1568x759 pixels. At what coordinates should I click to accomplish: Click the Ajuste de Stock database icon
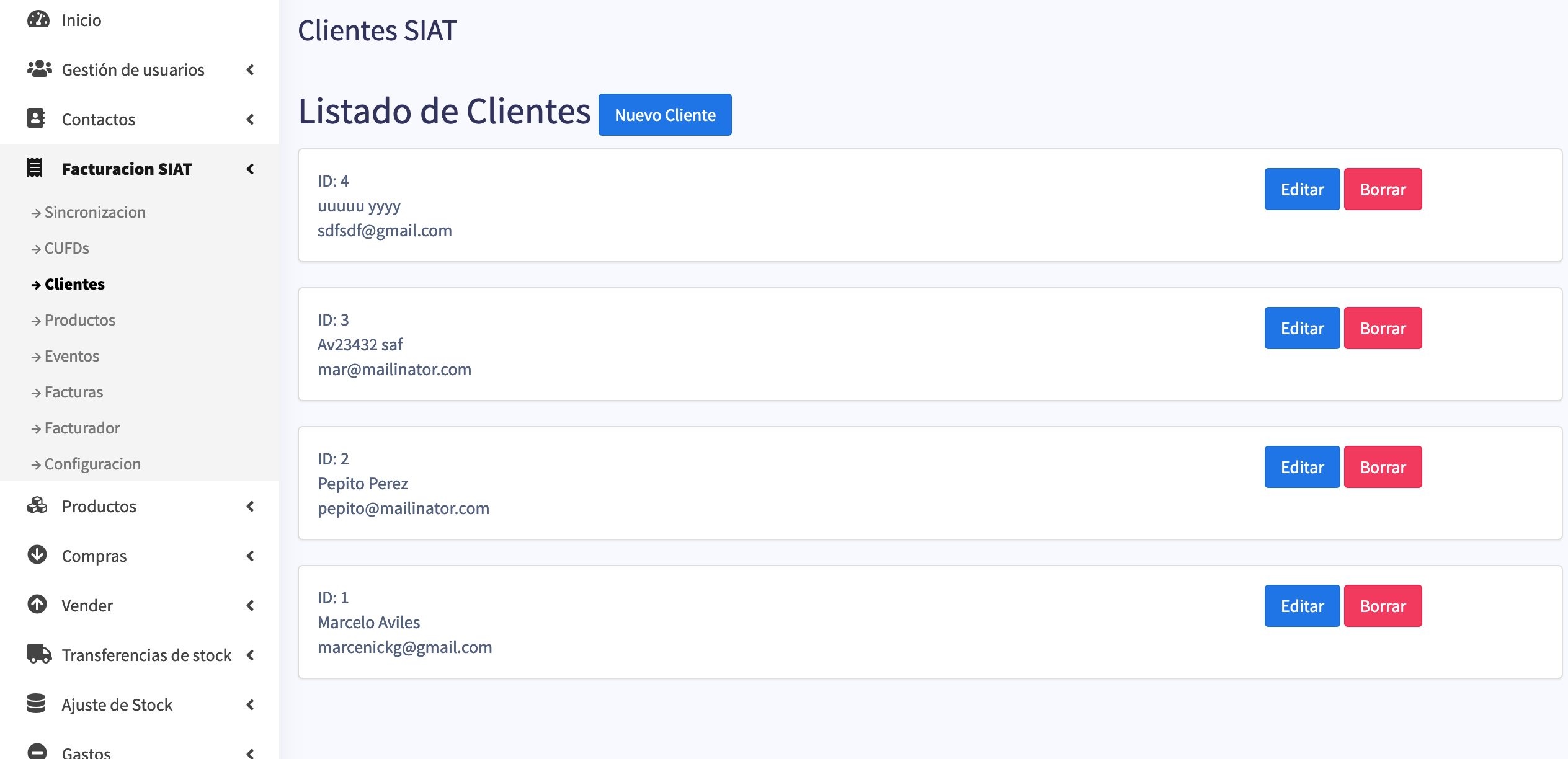(36, 704)
